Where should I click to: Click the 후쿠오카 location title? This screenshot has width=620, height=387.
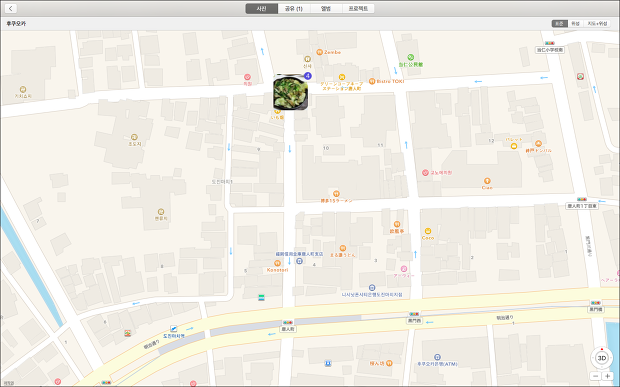tap(16, 24)
